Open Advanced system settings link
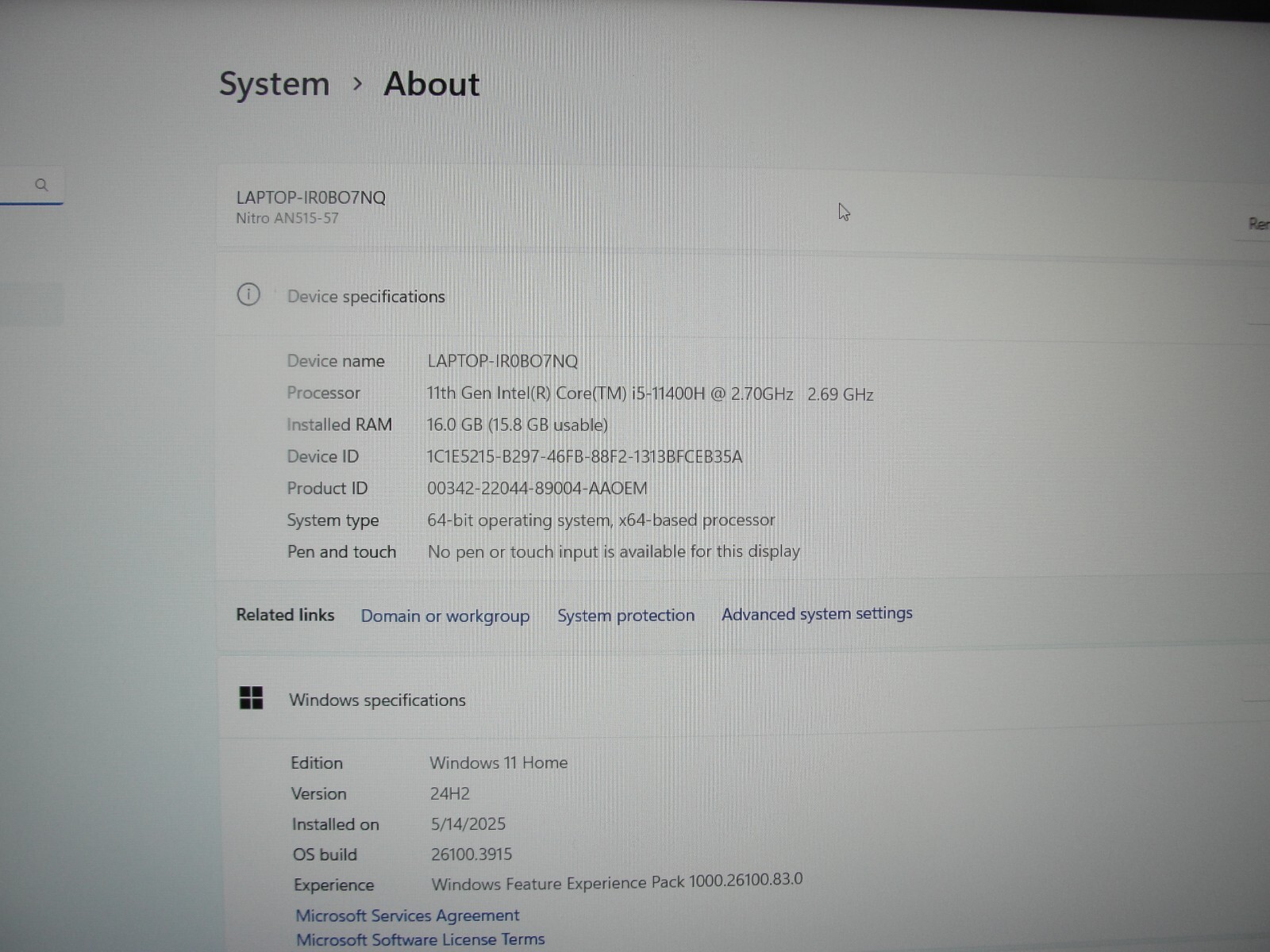1270x952 pixels. pyautogui.click(x=817, y=613)
